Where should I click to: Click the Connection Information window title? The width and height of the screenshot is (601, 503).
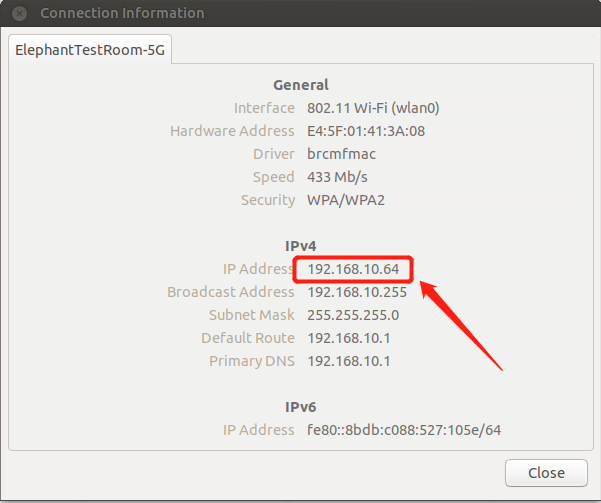[122, 14]
